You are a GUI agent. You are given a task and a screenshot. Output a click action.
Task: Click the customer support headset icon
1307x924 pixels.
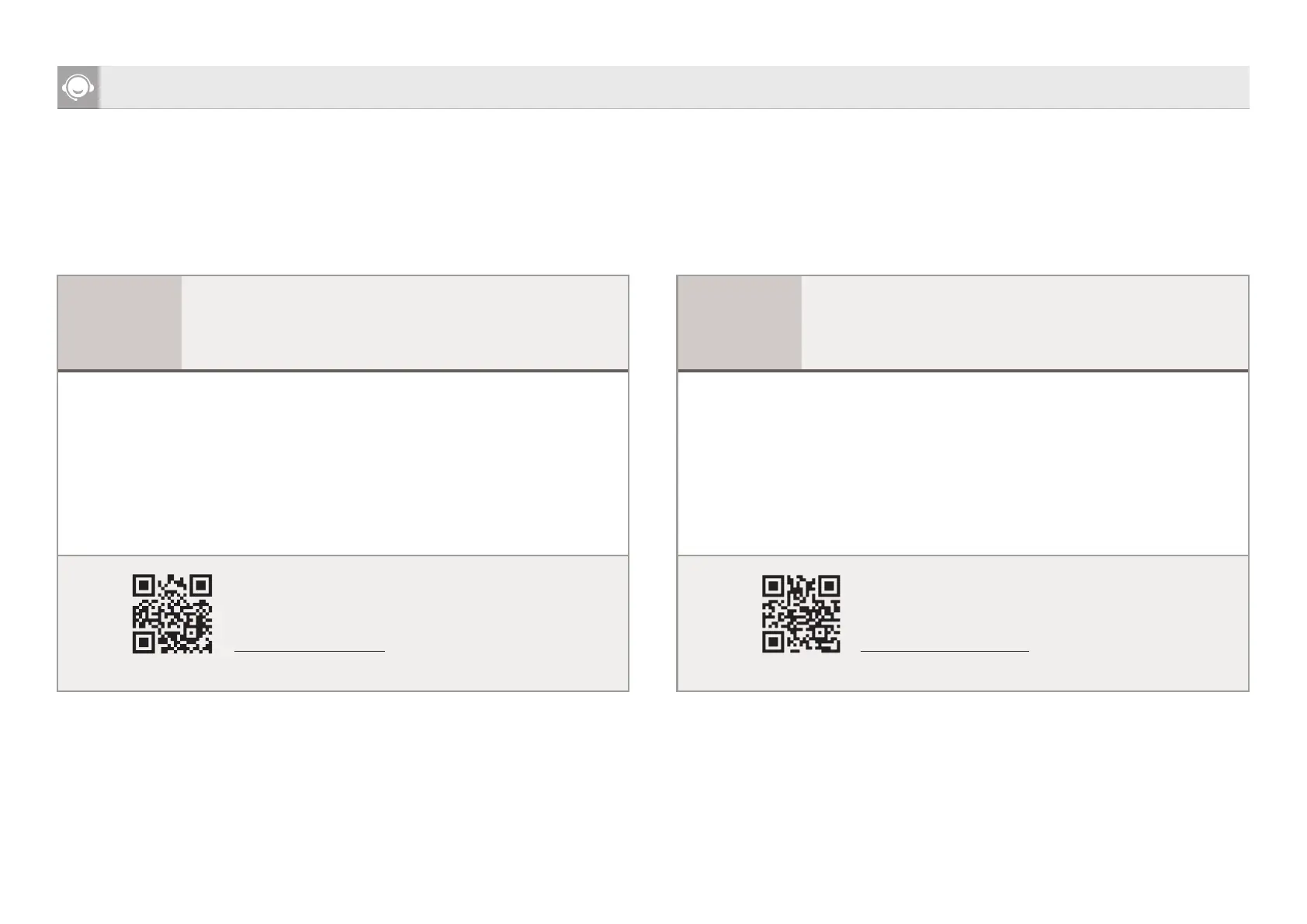click(78, 87)
